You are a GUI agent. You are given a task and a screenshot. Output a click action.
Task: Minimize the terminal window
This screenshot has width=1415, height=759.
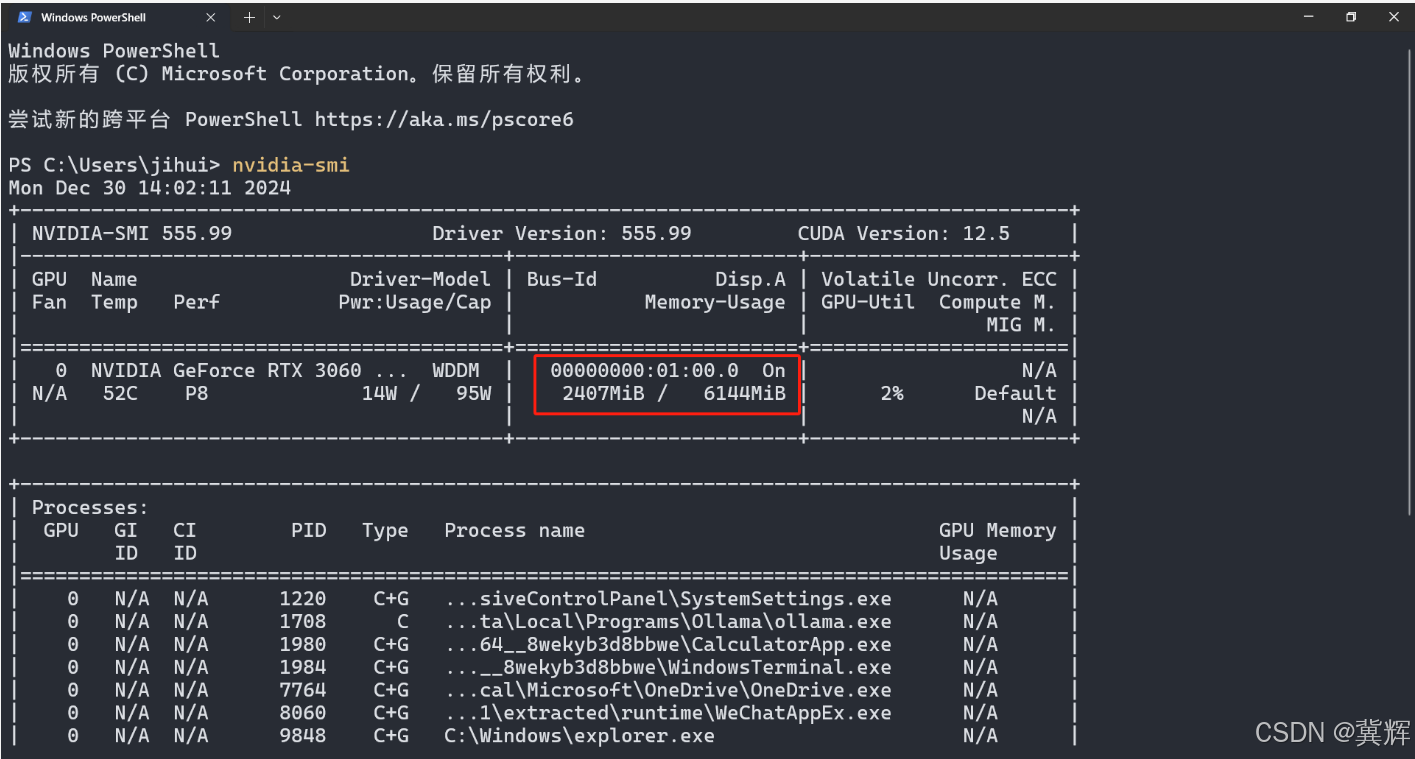click(1309, 17)
